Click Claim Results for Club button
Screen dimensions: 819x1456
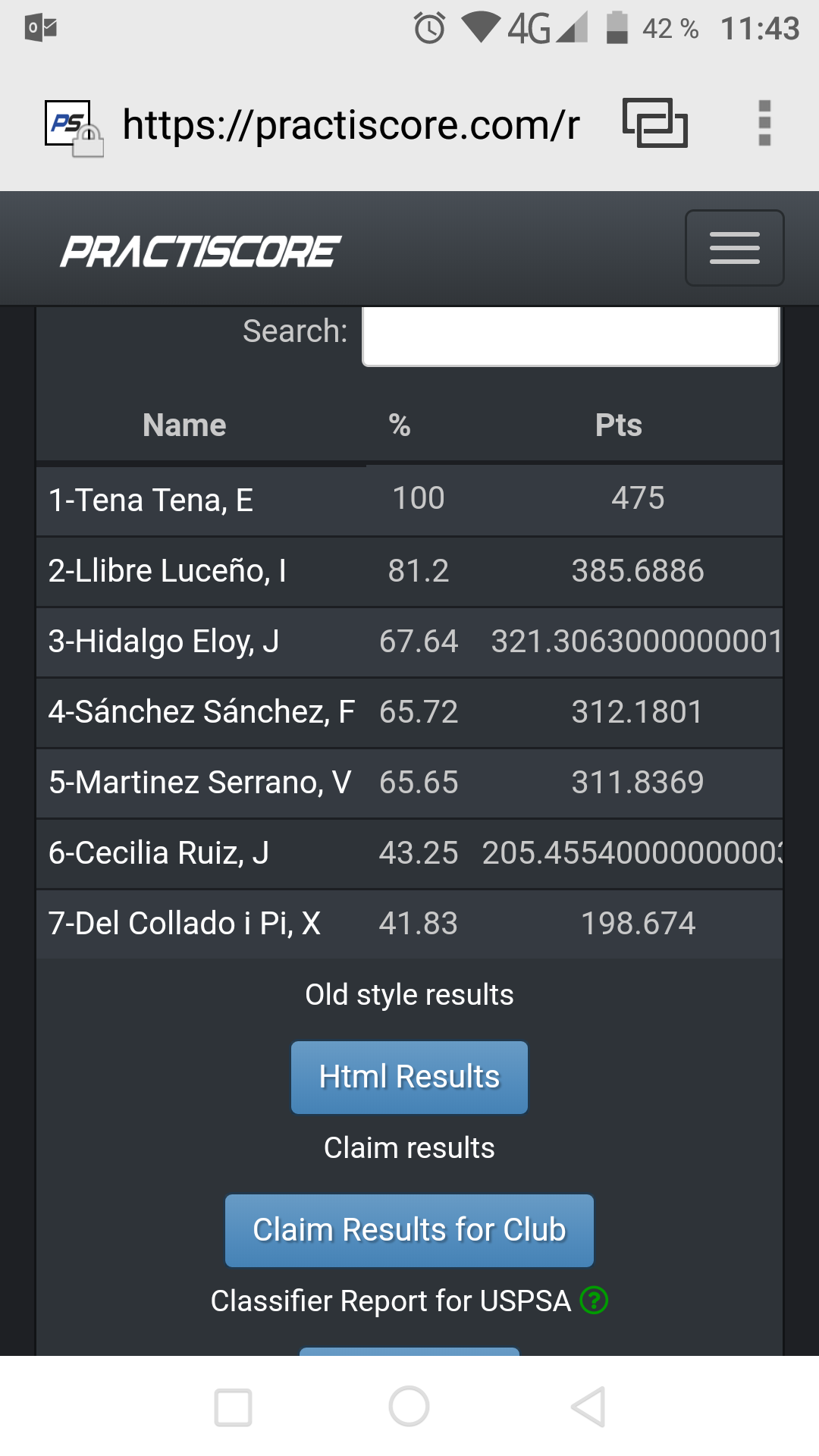(x=409, y=1230)
